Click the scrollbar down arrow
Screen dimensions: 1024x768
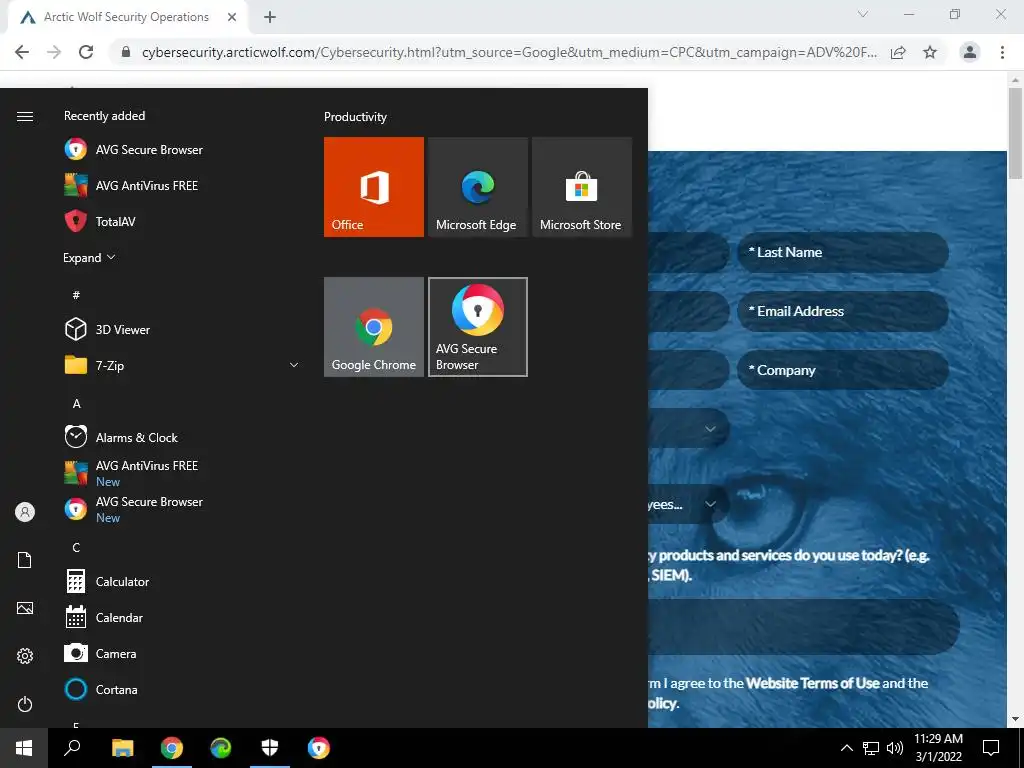[x=1015, y=719]
